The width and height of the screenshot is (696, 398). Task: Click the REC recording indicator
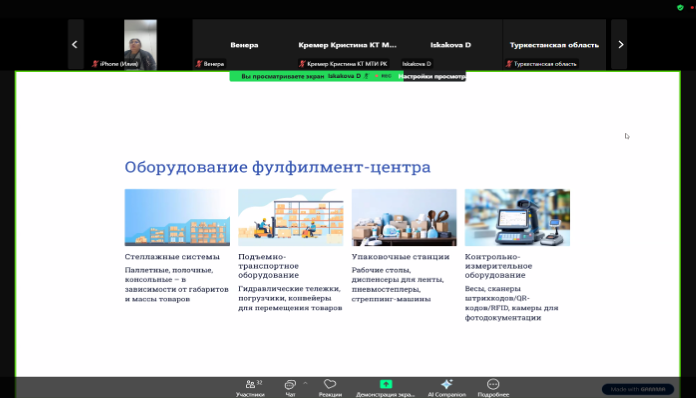tap(383, 76)
